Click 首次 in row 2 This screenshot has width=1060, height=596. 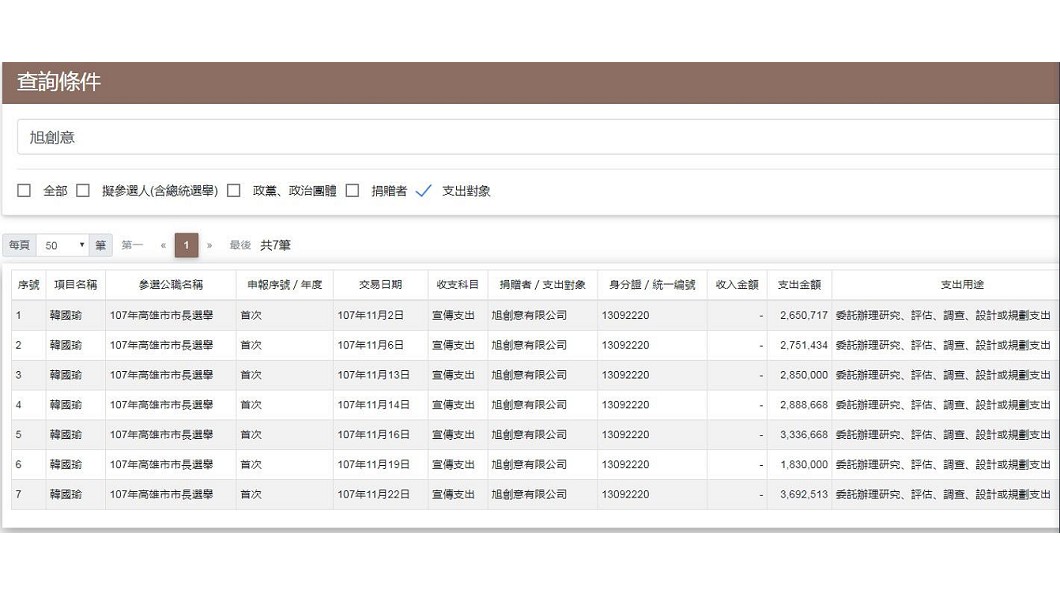click(x=251, y=345)
